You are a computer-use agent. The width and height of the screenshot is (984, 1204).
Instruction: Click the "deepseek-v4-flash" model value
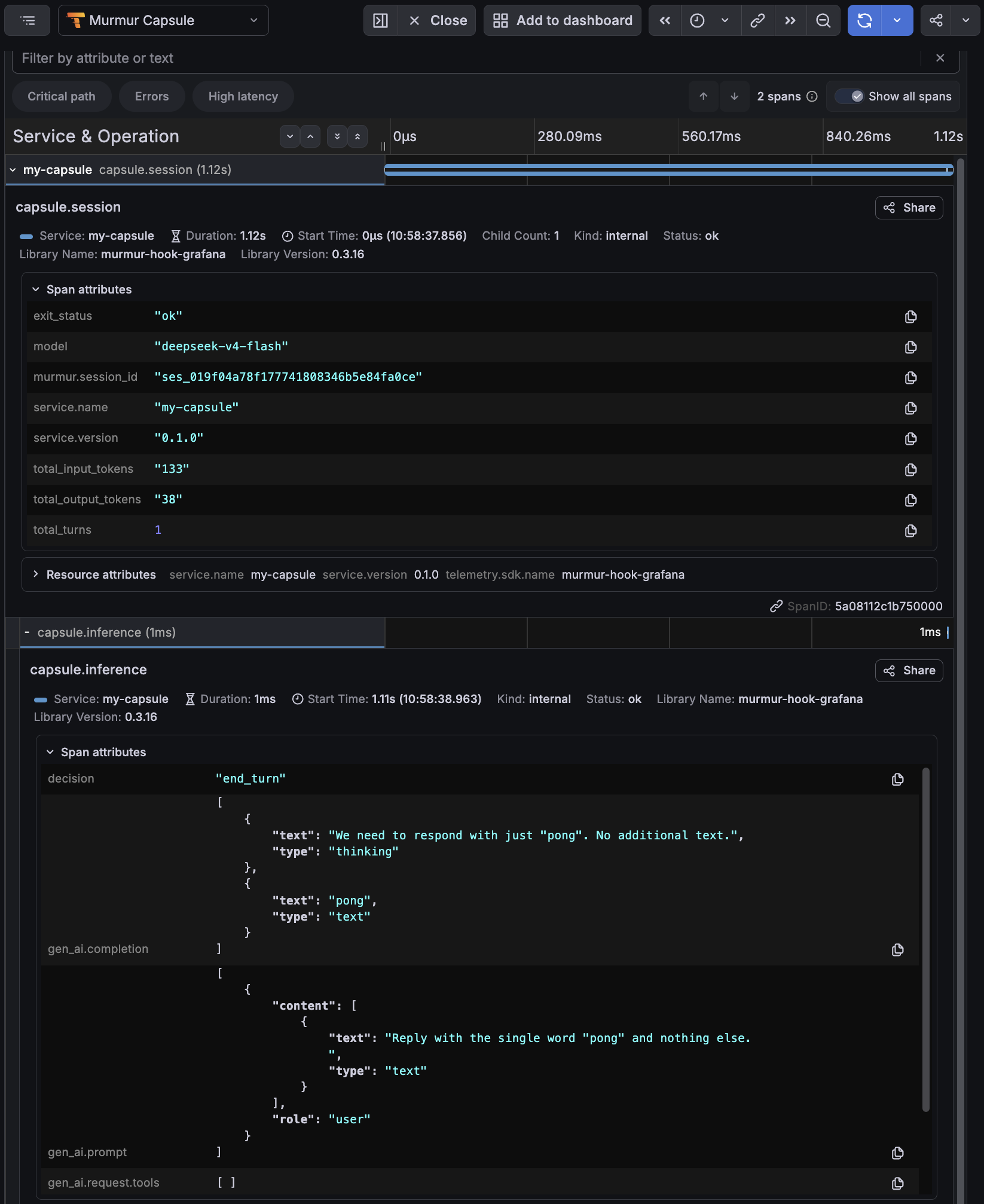(221, 346)
